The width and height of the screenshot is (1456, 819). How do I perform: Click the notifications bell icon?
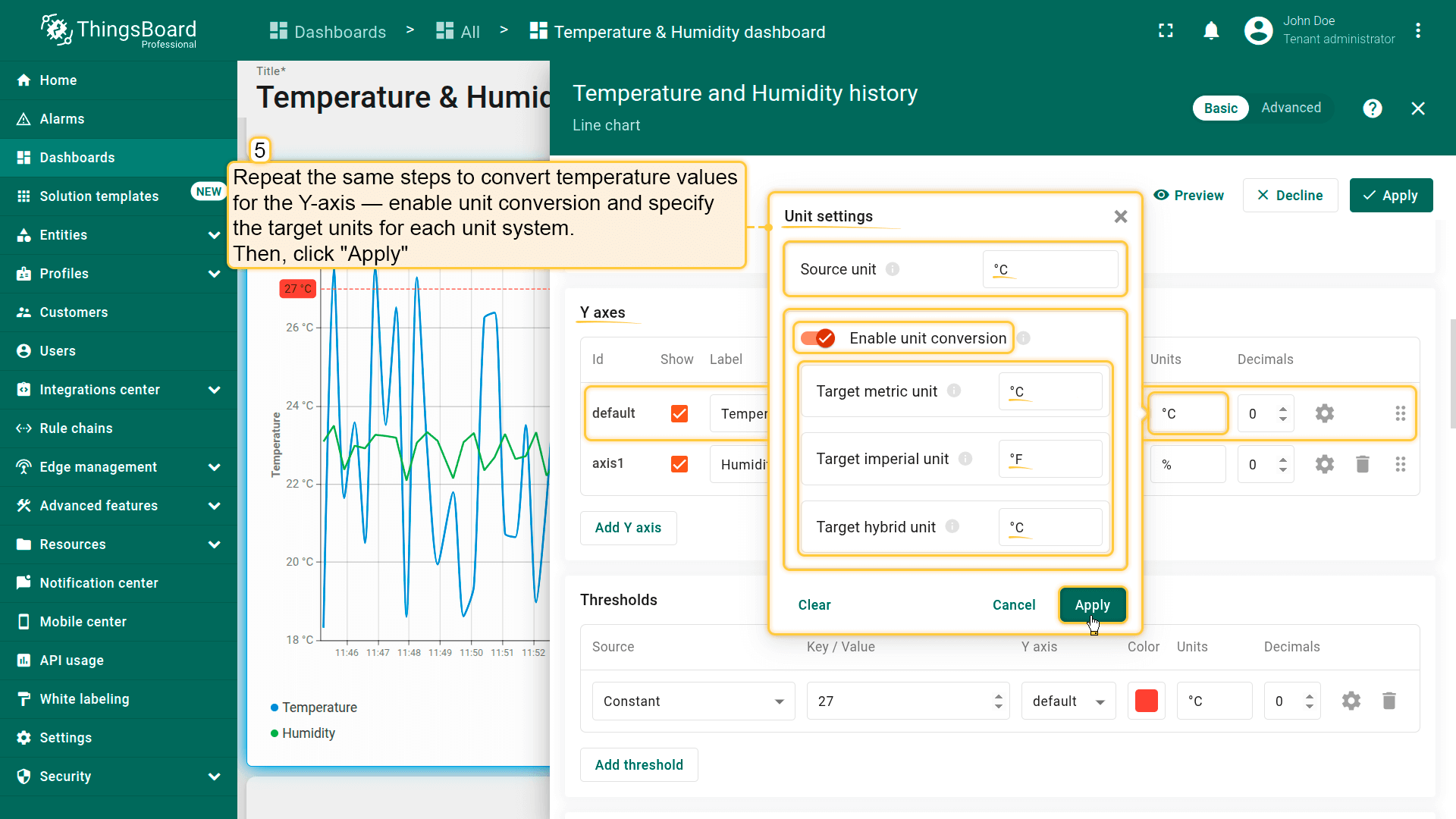tap(1211, 31)
